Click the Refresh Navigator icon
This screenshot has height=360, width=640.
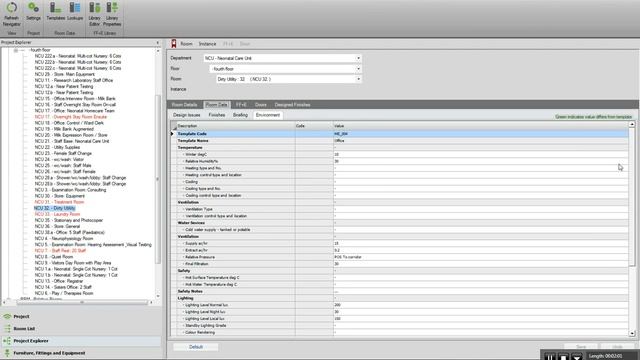[x=11, y=14]
